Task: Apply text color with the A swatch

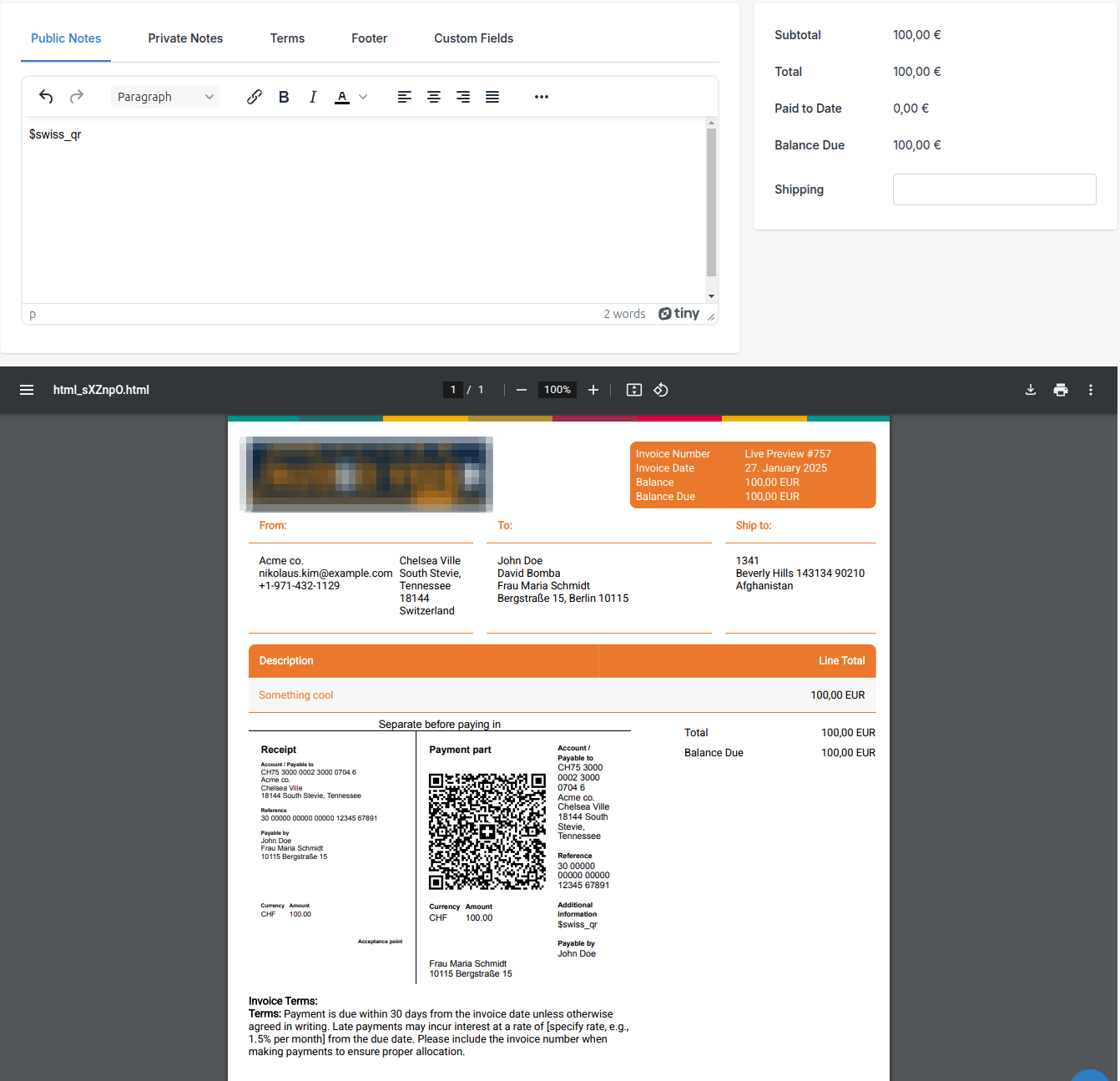Action: pos(342,97)
